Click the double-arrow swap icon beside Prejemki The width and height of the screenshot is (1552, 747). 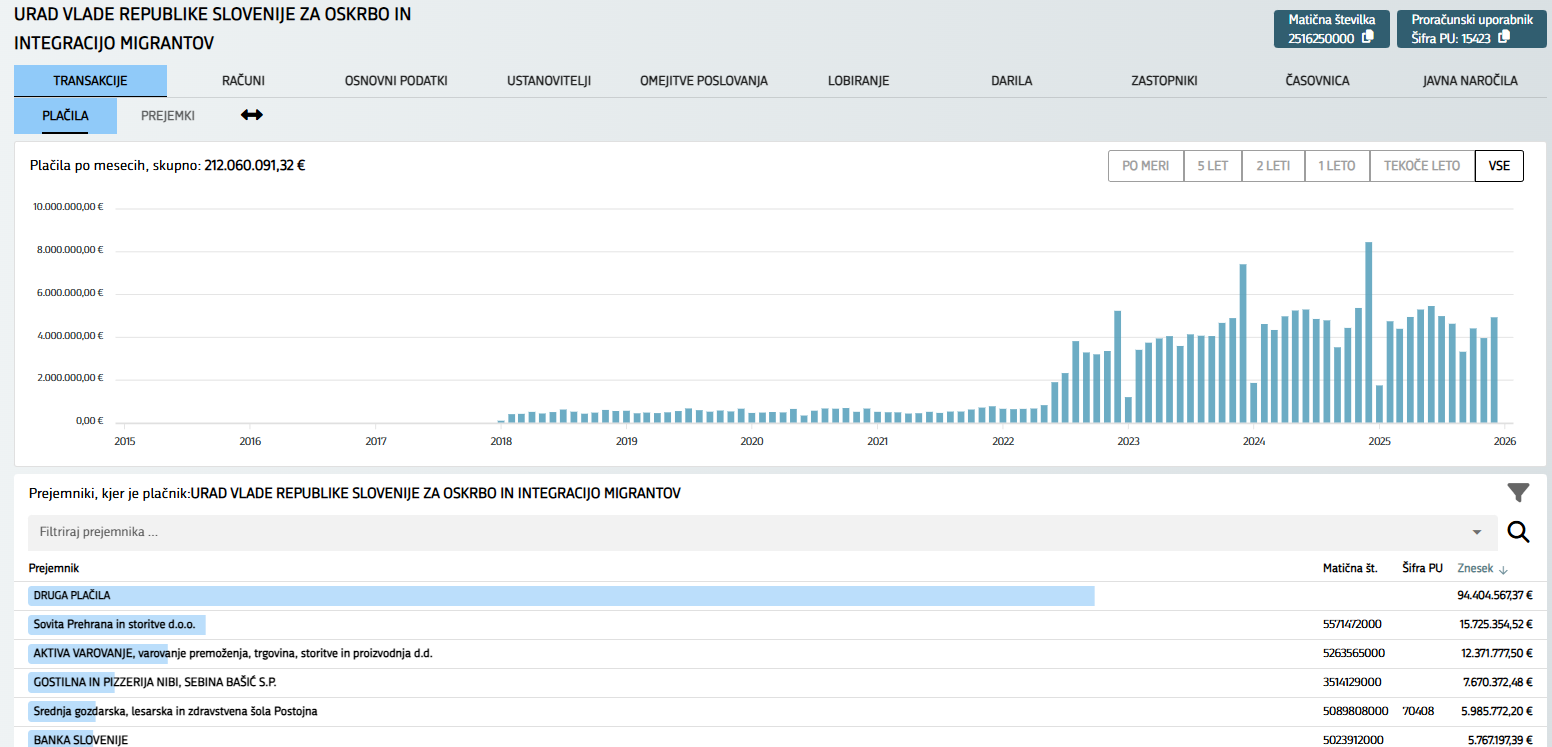[252, 115]
